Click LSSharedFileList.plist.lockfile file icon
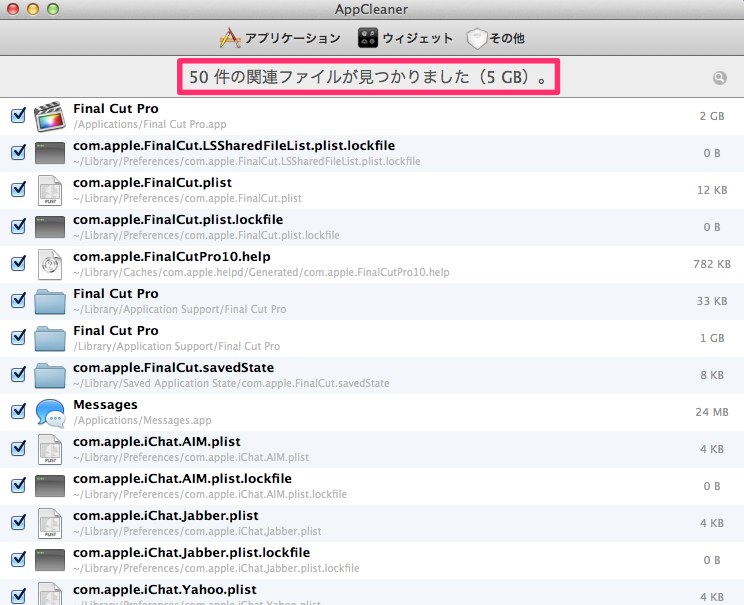Image resolution: width=744 pixels, height=605 pixels. click(50, 153)
